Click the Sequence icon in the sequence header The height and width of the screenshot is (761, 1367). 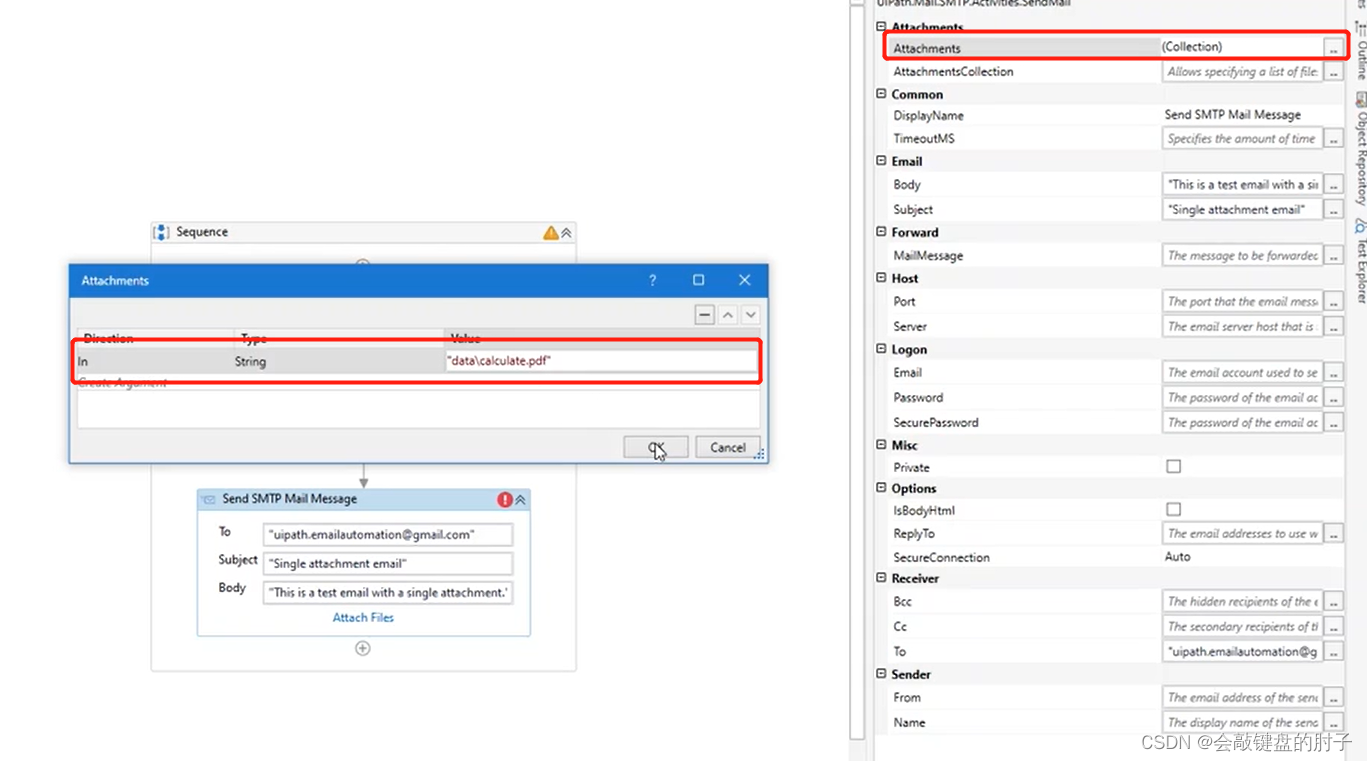tap(161, 232)
